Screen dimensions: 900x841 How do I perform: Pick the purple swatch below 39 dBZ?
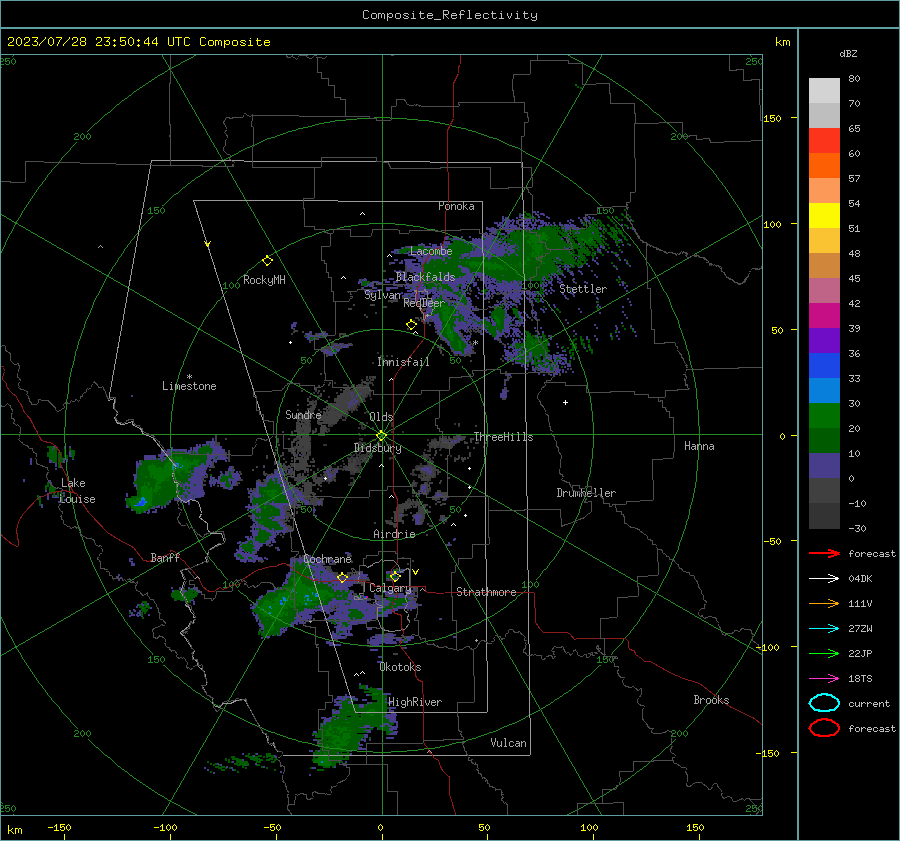pyautogui.click(x=824, y=340)
